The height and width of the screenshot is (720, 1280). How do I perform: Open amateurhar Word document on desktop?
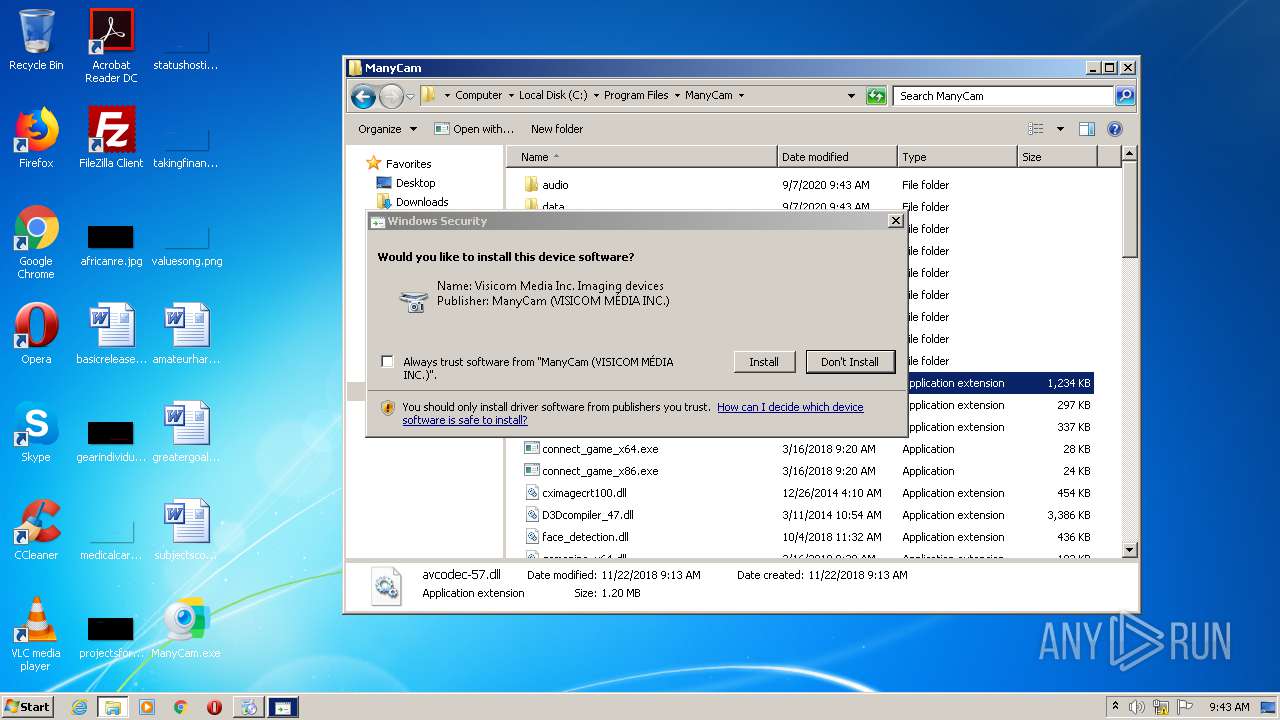tap(186, 334)
